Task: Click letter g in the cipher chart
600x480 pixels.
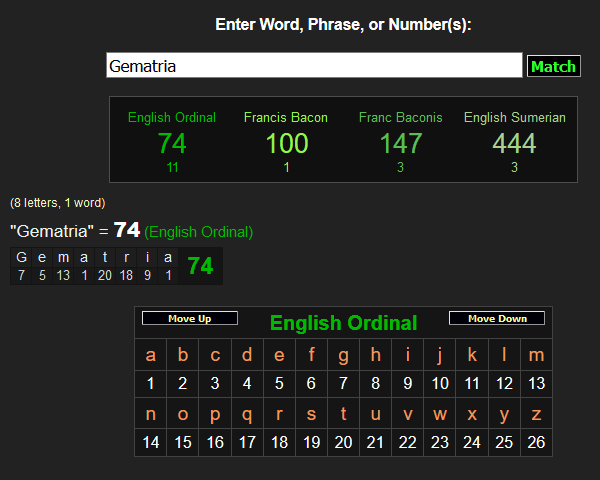Action: click(x=343, y=355)
